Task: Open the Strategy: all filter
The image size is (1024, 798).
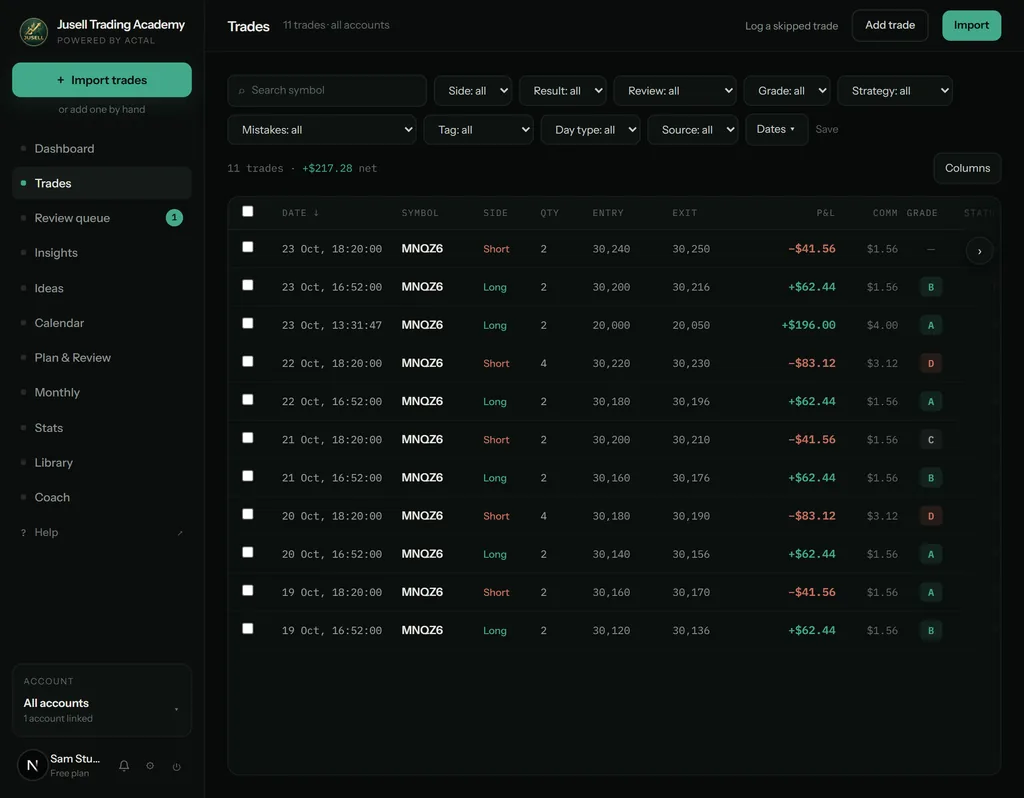Action: click(x=895, y=91)
